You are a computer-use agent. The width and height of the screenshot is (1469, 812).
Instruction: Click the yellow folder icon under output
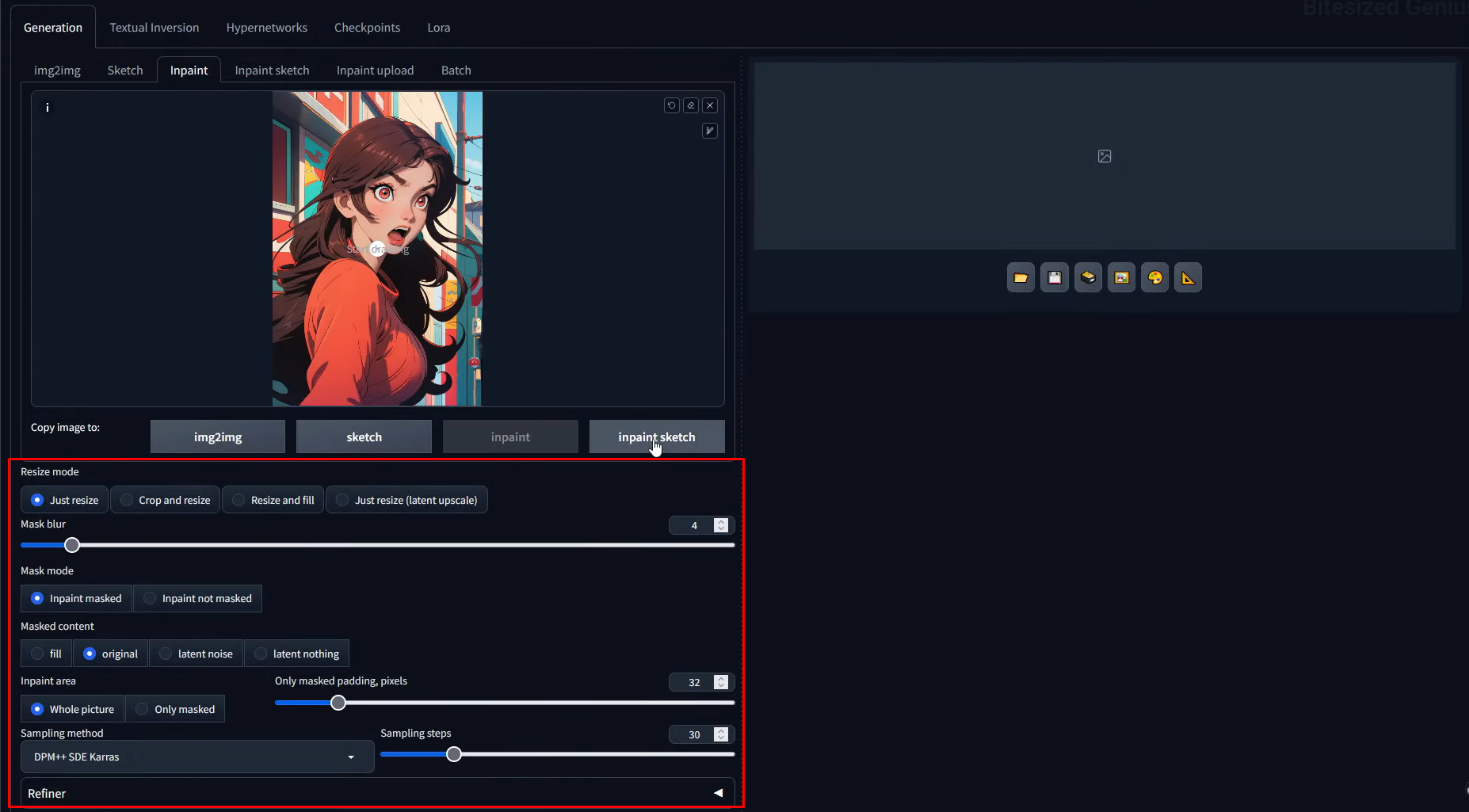(x=1021, y=278)
